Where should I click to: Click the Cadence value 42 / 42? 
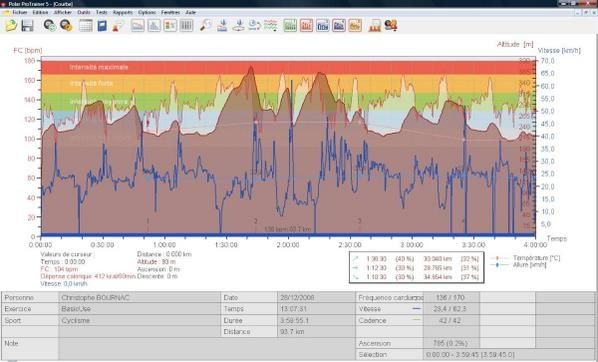coord(450,320)
